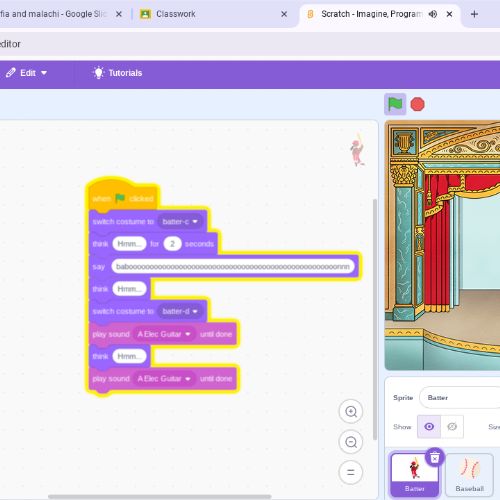Click the Sprite name field Batter
Screen dimensions: 500x500
[x=460, y=398]
